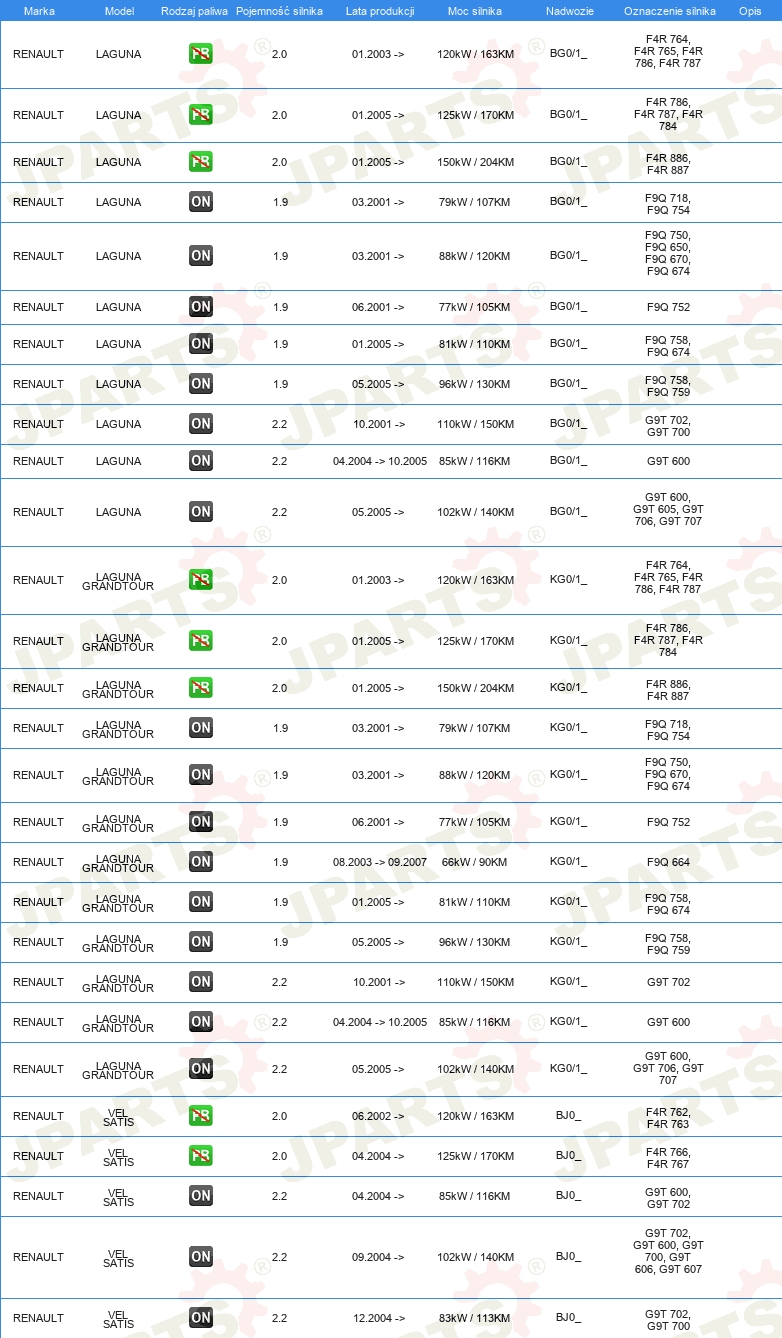This screenshot has height=1338, width=782.
Task: Click ON diesel icon in Laguna 88kW / 120KM row
Action: (201, 256)
